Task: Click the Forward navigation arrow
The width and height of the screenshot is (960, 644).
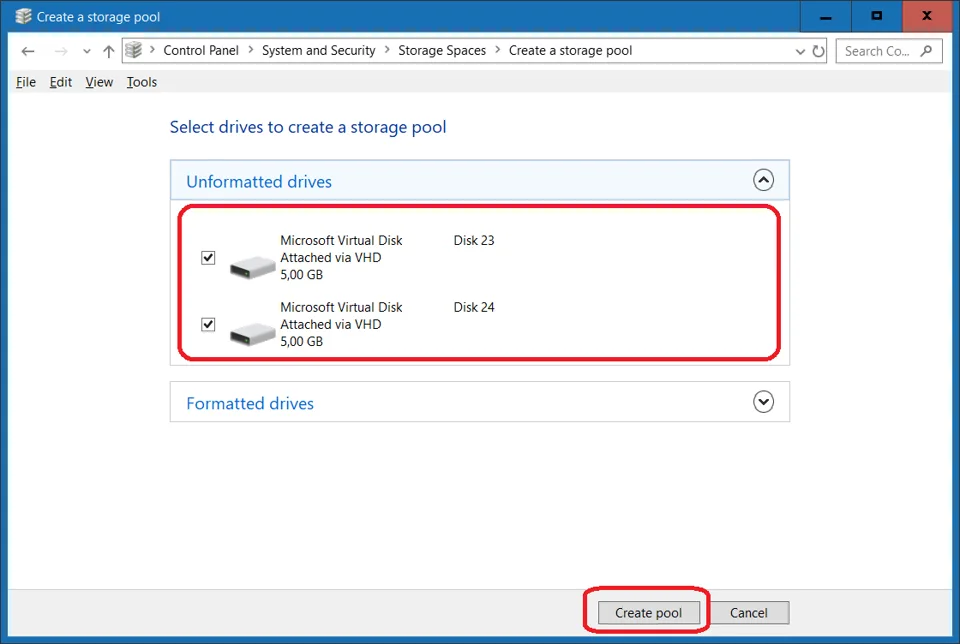Action: click(61, 51)
